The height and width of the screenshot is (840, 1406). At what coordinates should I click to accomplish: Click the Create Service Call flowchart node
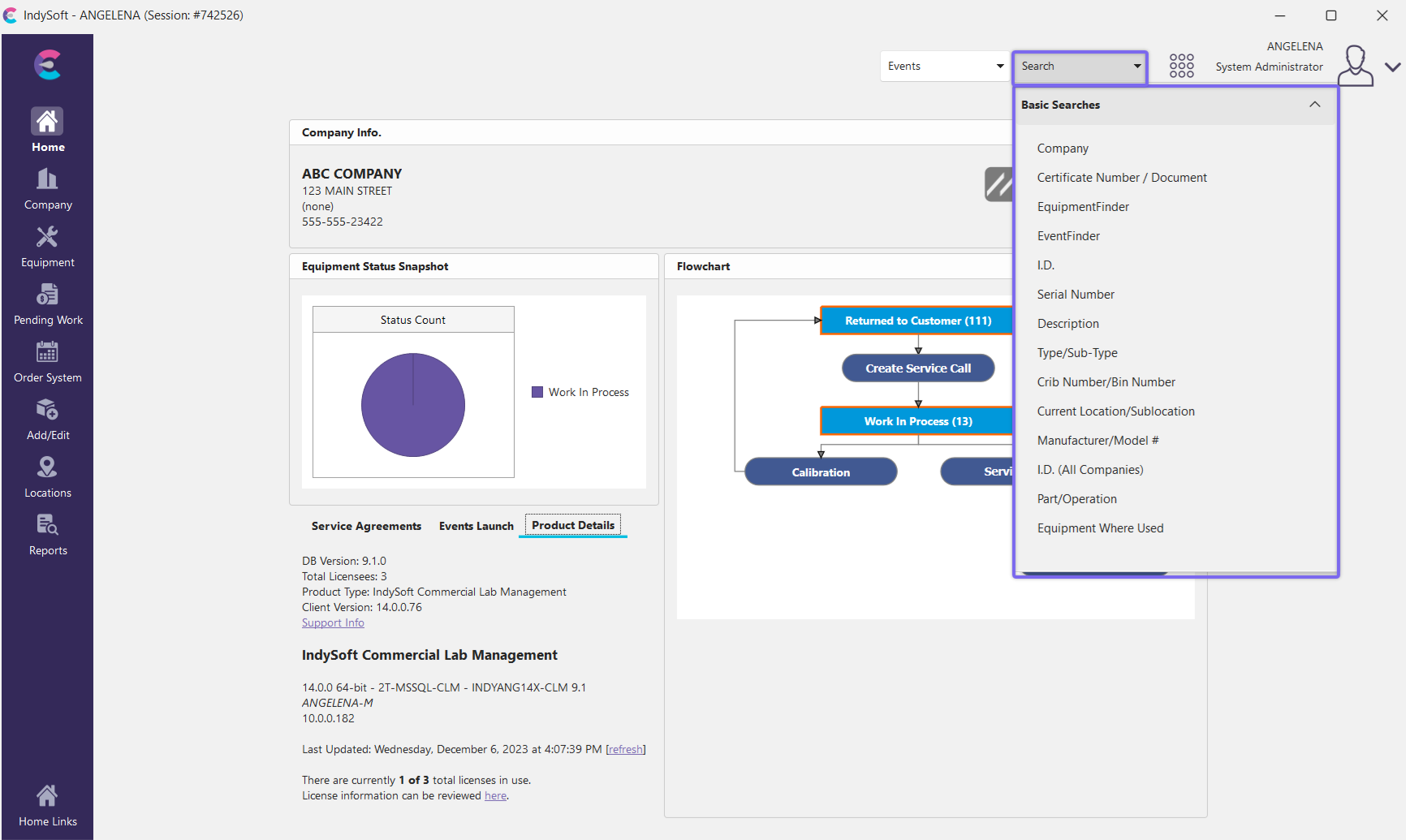917,368
